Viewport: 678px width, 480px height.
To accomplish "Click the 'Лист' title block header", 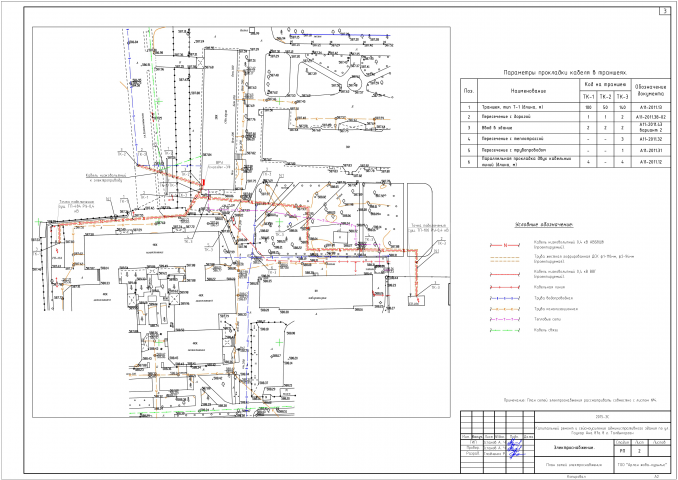I will pyautogui.click(x=639, y=443).
